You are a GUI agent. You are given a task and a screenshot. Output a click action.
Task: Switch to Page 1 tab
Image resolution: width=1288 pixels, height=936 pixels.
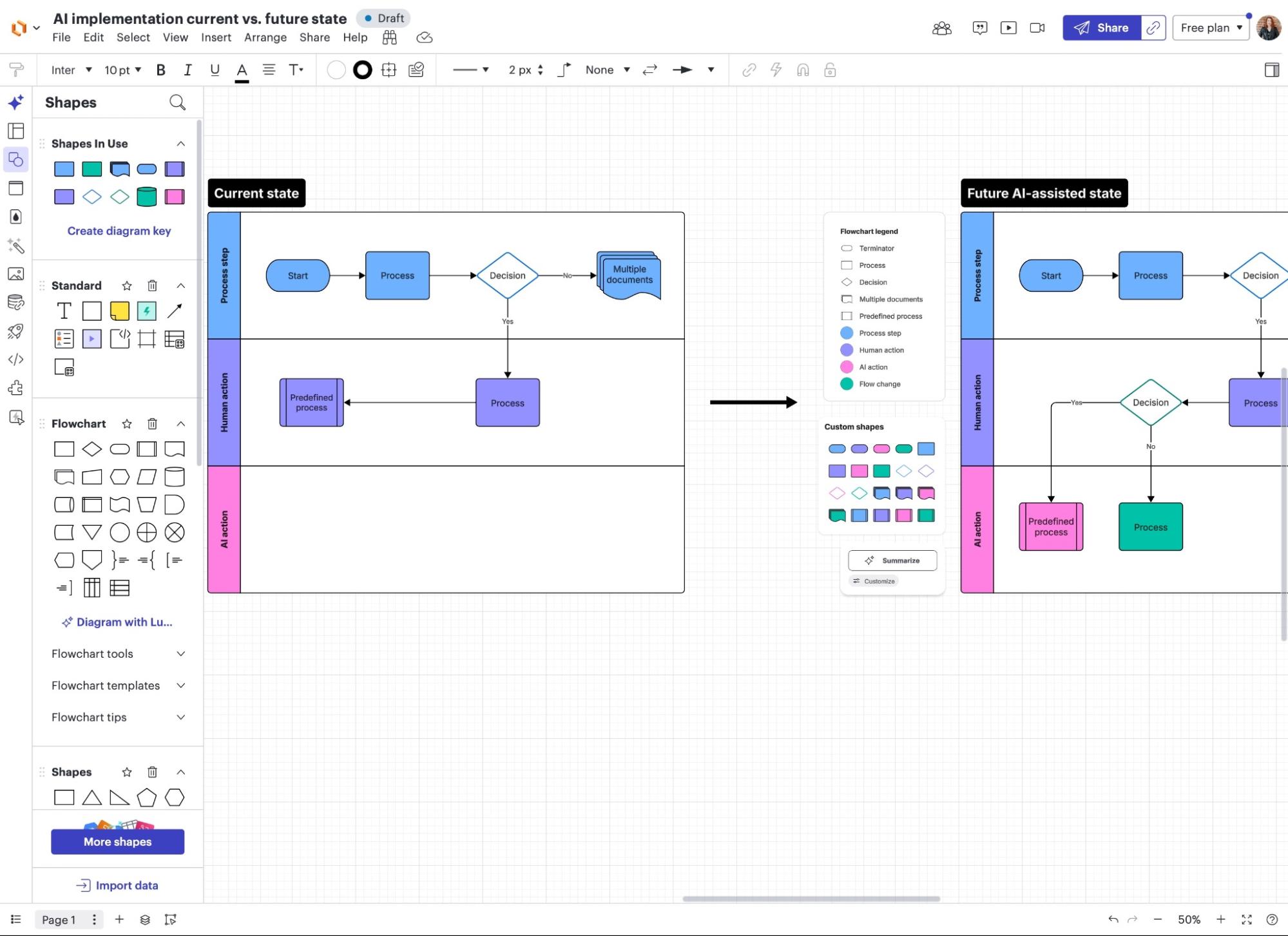click(x=58, y=919)
